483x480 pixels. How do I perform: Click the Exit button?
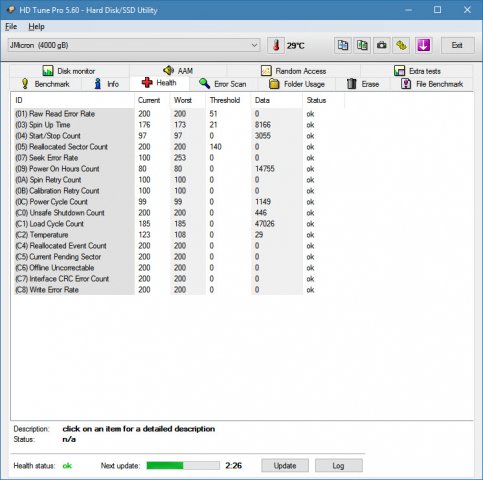pyautogui.click(x=457, y=45)
